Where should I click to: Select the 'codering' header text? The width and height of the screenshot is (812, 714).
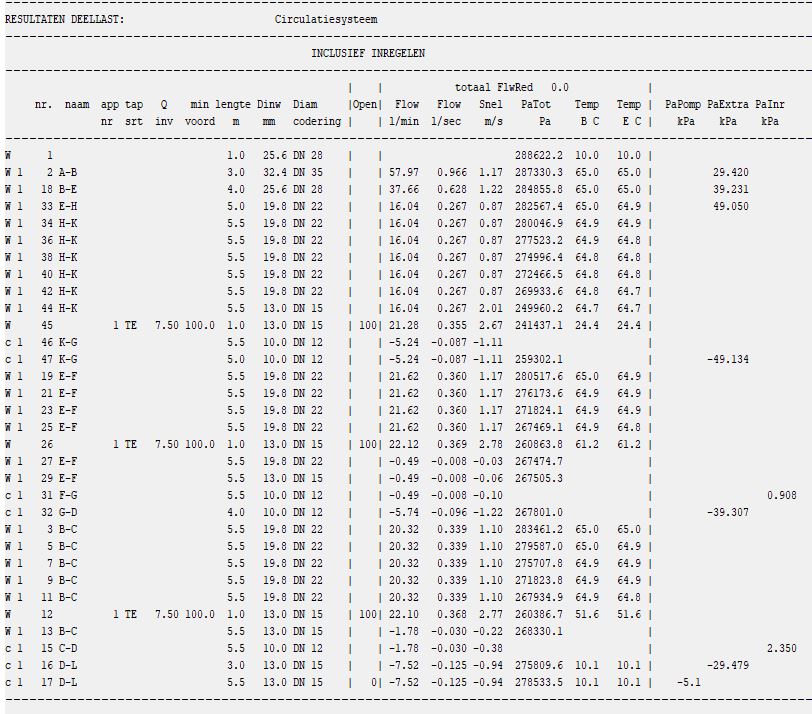317,121
